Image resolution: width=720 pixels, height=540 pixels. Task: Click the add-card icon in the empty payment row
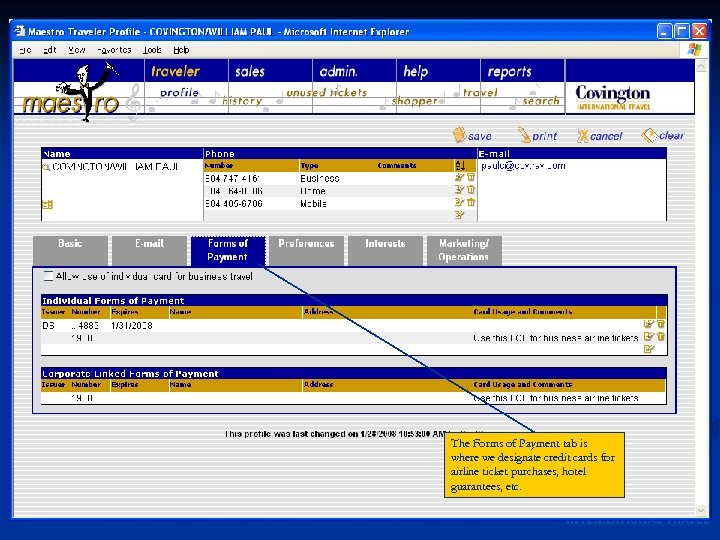click(648, 349)
